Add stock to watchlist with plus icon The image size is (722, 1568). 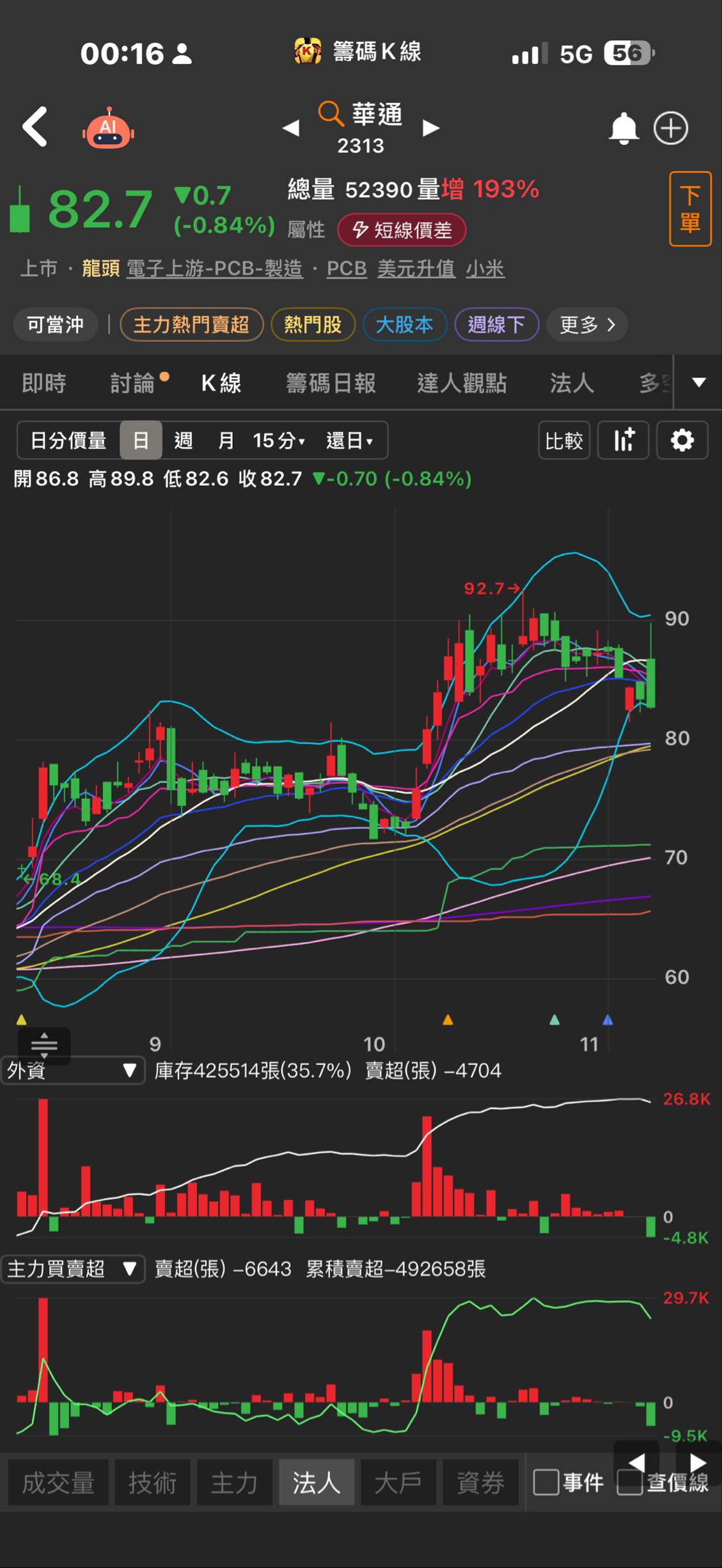point(670,128)
